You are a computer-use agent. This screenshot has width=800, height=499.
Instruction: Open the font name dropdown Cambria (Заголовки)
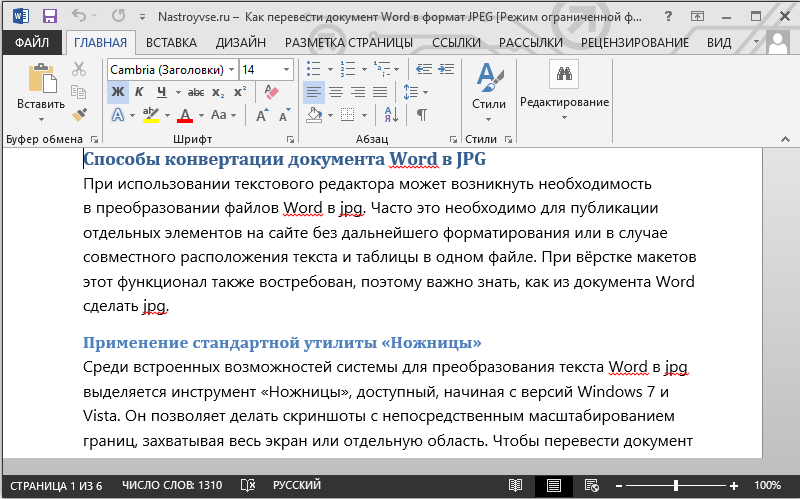point(231,70)
